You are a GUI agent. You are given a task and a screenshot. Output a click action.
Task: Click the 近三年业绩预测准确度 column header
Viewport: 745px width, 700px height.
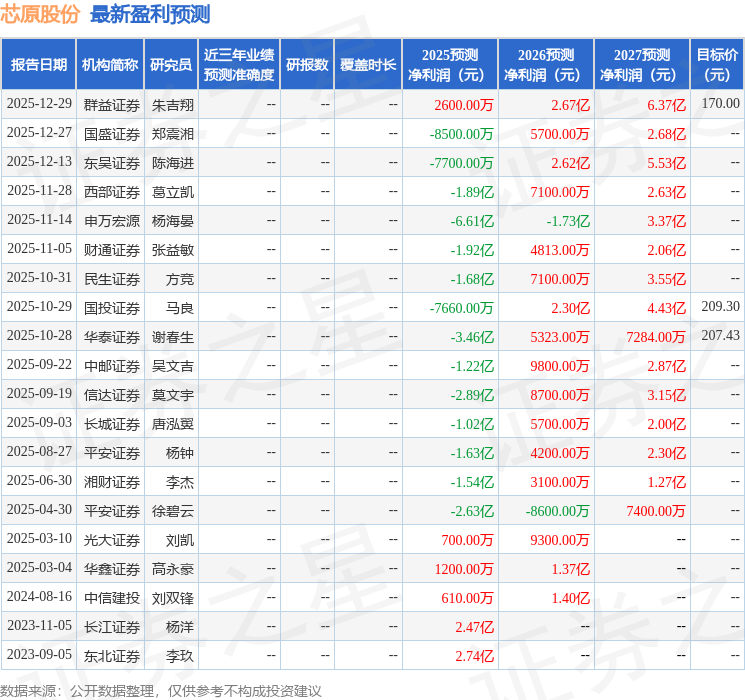coord(239,65)
